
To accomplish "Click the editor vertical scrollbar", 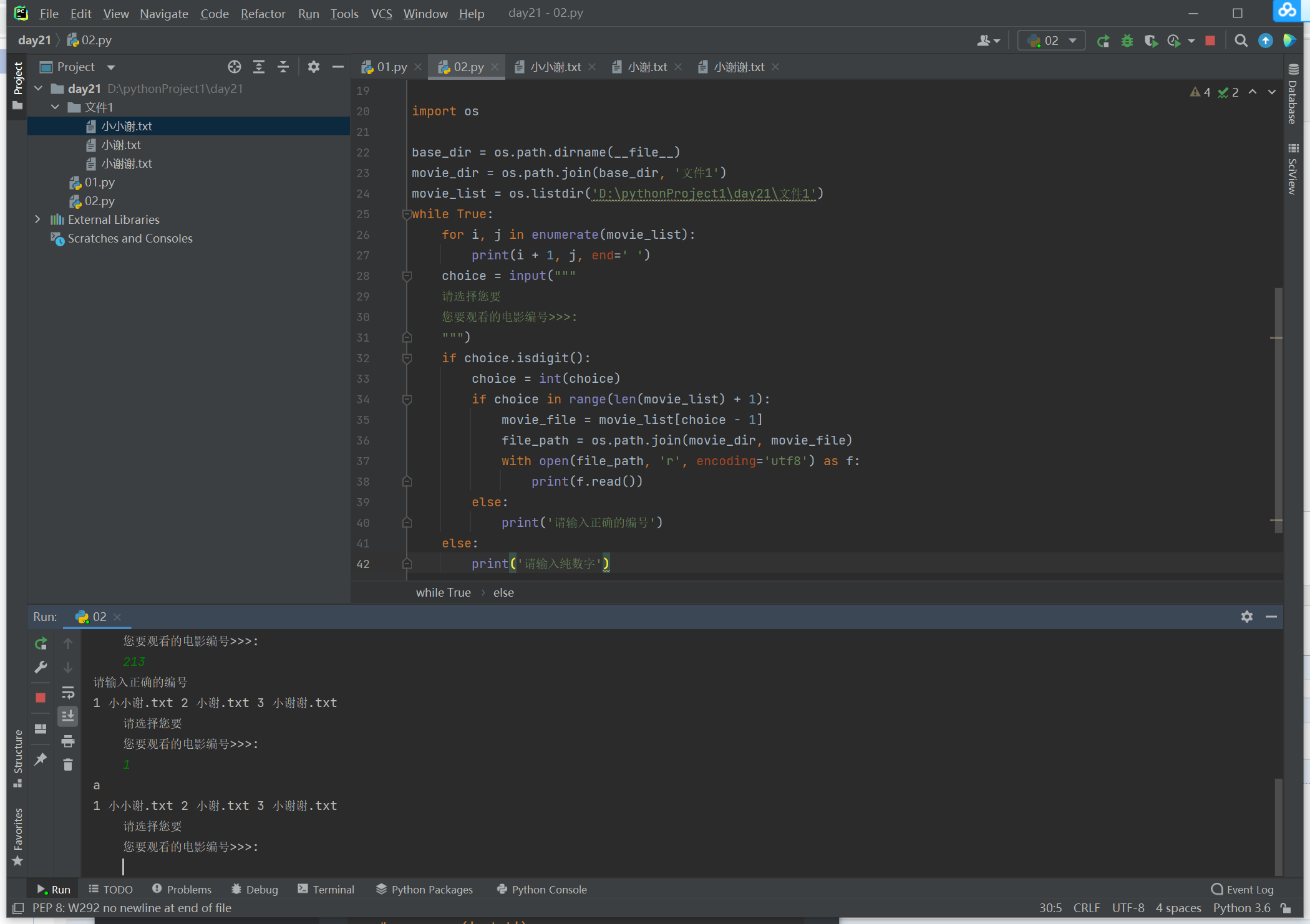I will pos(1278,411).
